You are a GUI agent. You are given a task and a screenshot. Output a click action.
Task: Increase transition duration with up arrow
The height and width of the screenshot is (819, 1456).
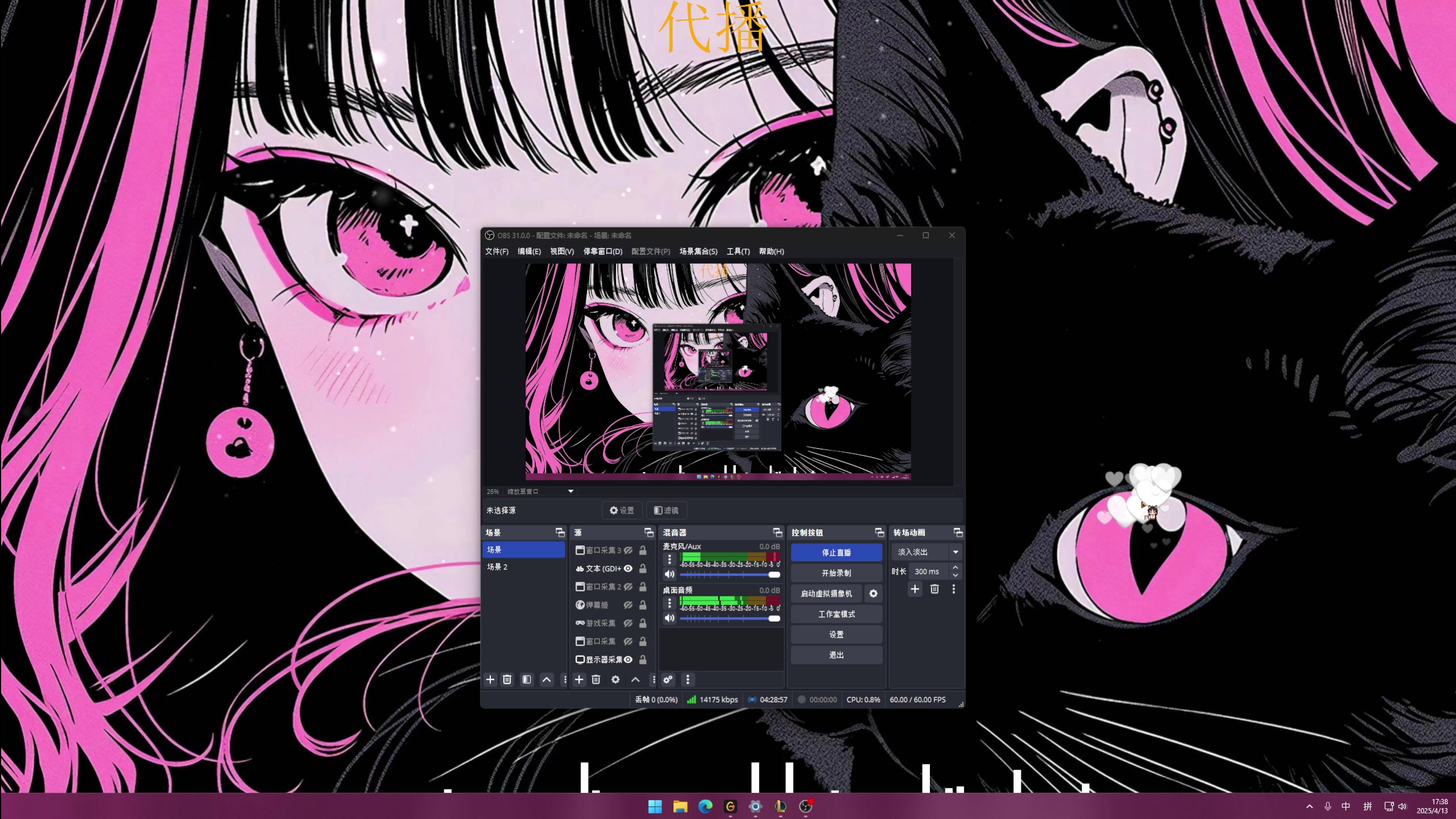[x=955, y=568]
